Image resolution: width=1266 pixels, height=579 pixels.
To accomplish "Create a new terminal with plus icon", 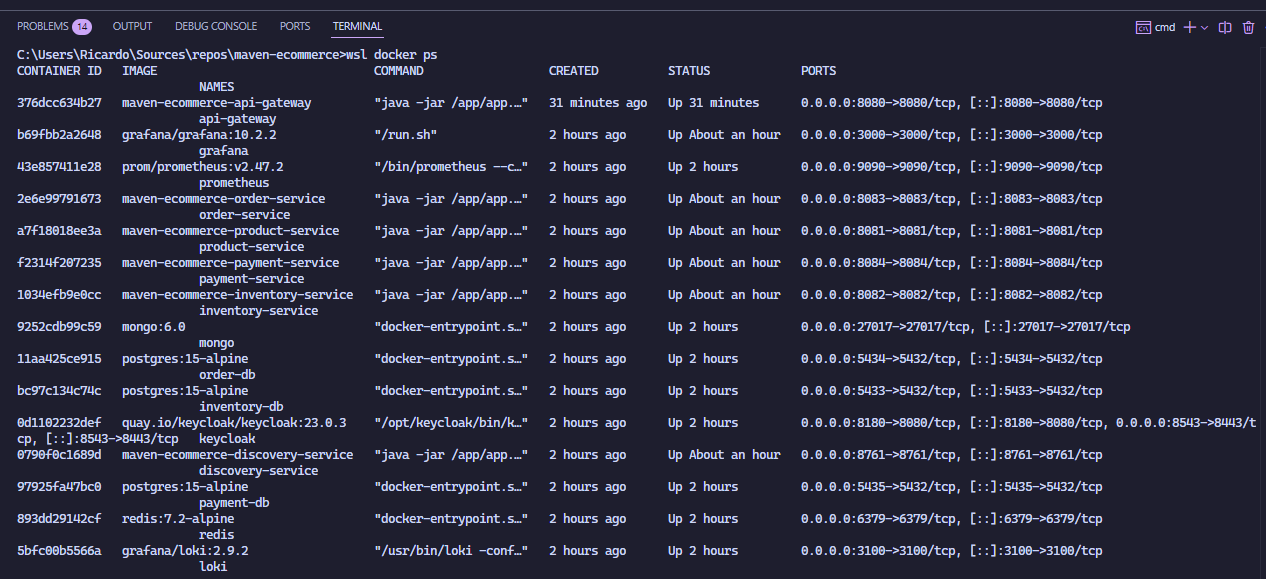I will (x=1190, y=27).
